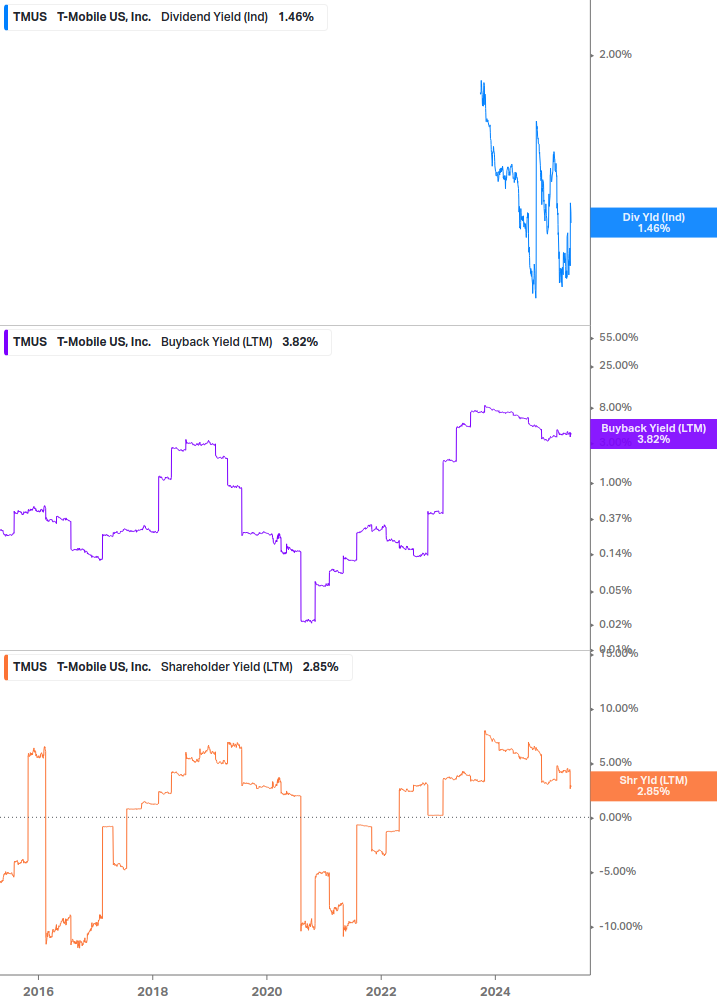Click the purple color bar in Buyback Yield legend

coord(6,342)
